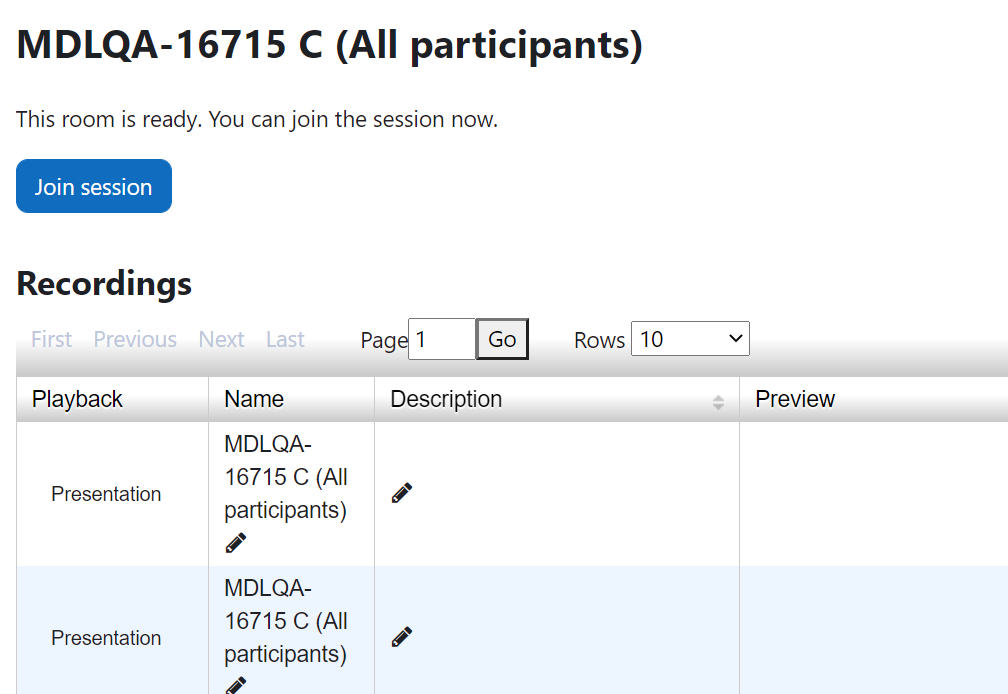Screen dimensions: 1008x694
Task: Edit name of first recording via pencil icon
Action: click(236, 543)
